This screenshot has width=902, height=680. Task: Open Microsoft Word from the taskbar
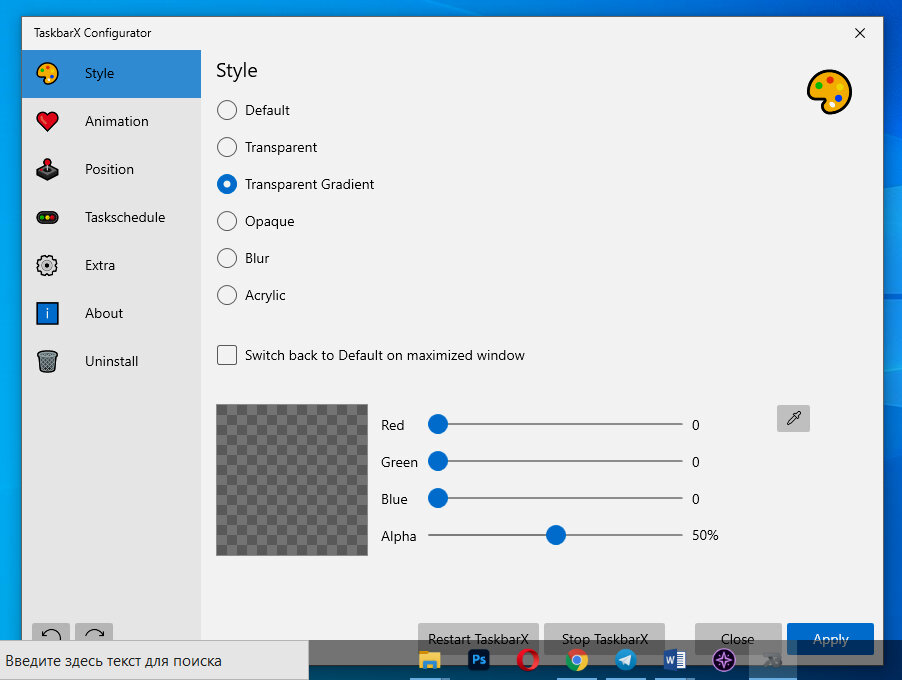675,660
